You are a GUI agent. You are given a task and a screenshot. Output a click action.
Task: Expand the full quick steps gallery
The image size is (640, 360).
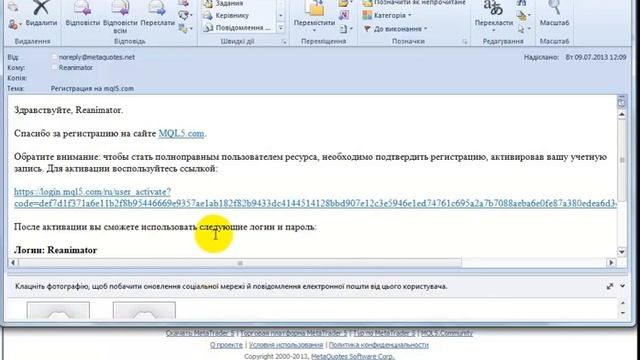tap(281, 28)
